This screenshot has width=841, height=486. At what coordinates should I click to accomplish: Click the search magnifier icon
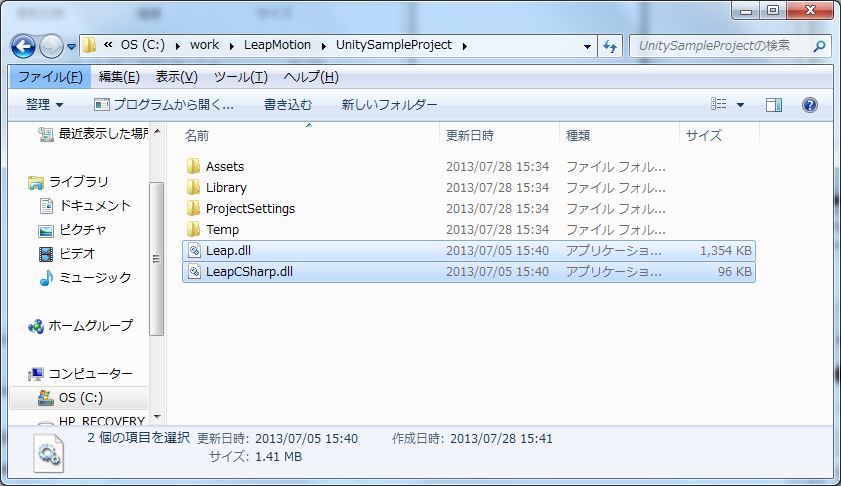tap(819, 47)
